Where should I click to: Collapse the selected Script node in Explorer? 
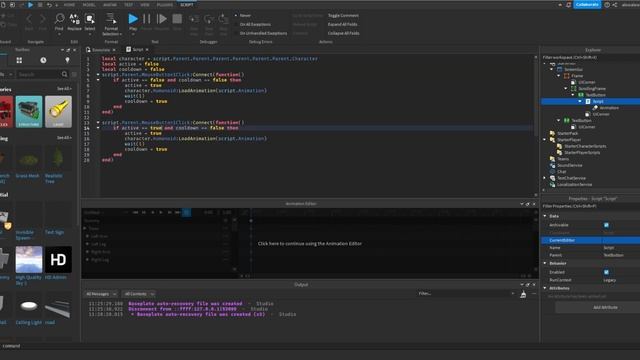[x=580, y=101]
